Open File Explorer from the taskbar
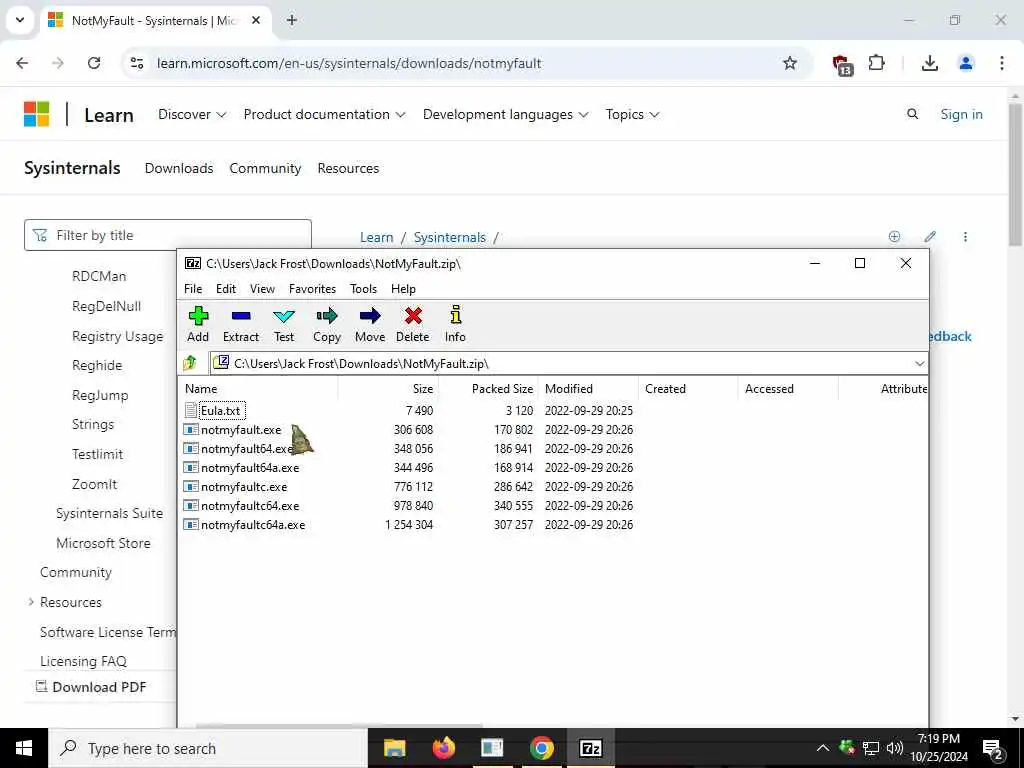Image resolution: width=1024 pixels, height=768 pixels. click(x=394, y=748)
